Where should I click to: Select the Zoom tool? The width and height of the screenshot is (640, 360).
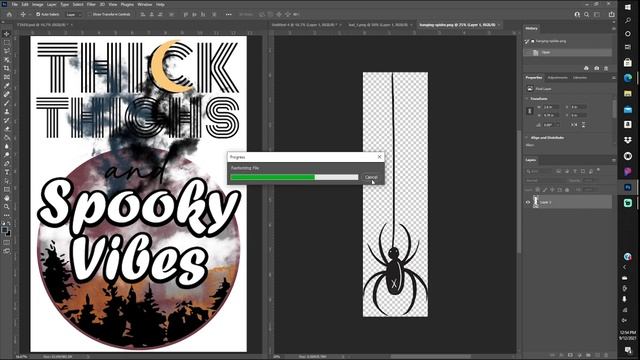(7, 207)
